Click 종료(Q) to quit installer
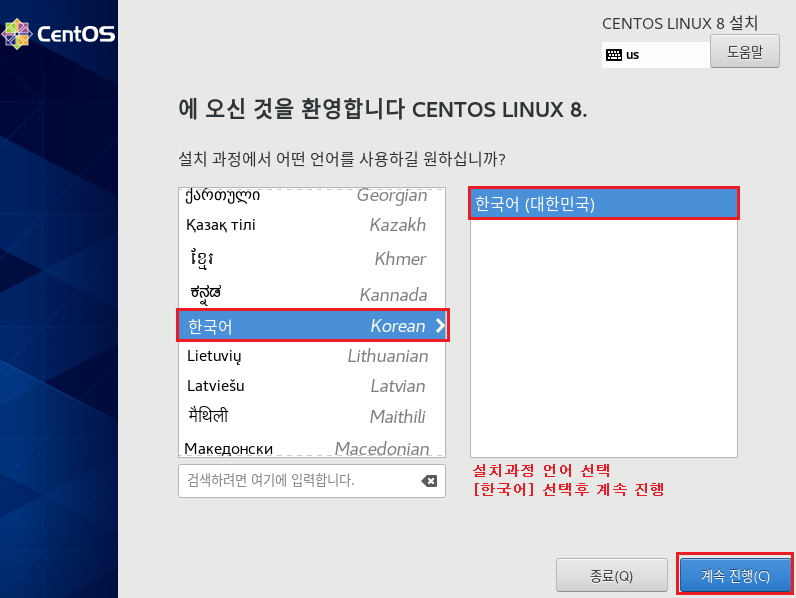 coord(611,575)
